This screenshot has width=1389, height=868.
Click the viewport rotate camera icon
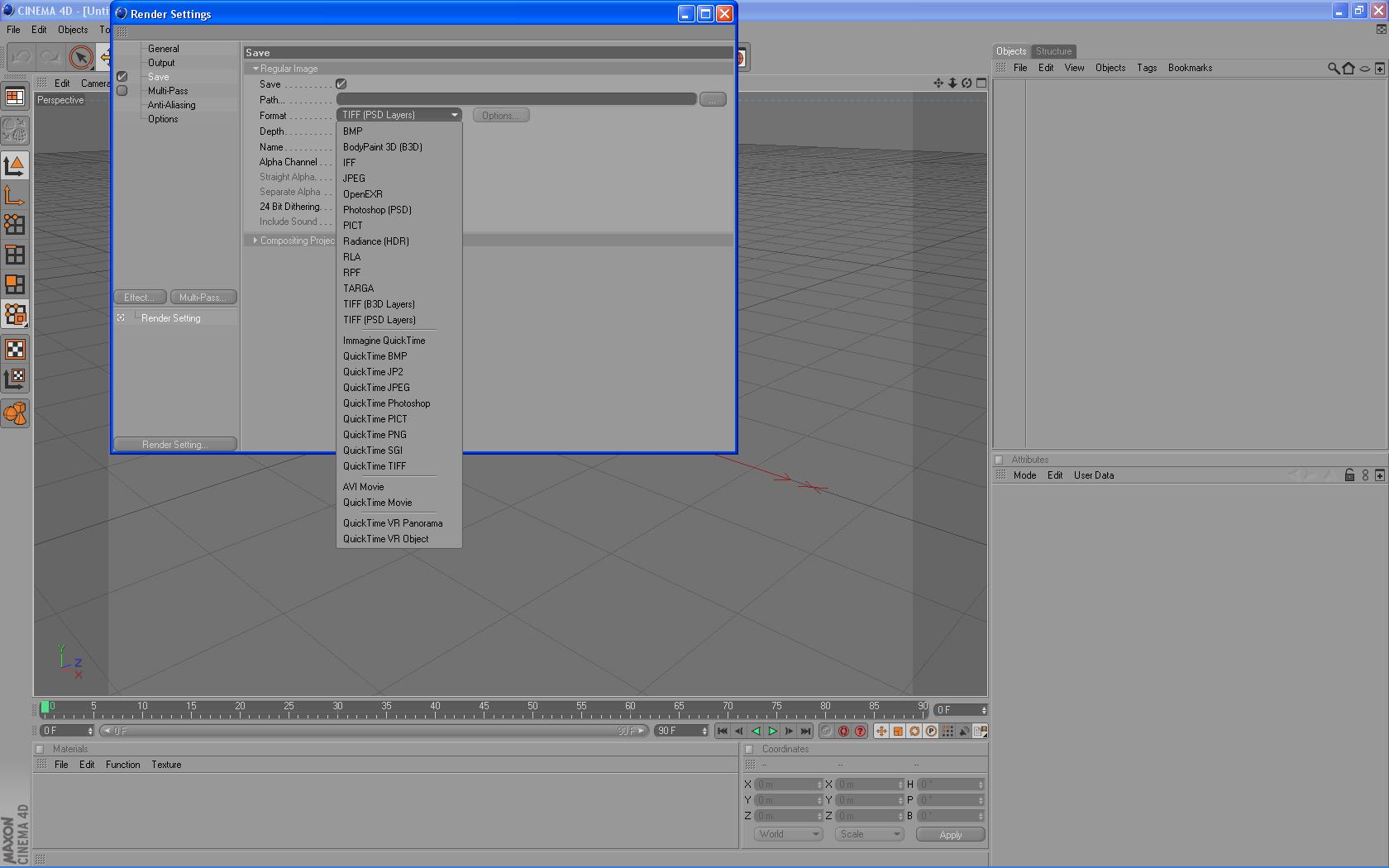(967, 83)
